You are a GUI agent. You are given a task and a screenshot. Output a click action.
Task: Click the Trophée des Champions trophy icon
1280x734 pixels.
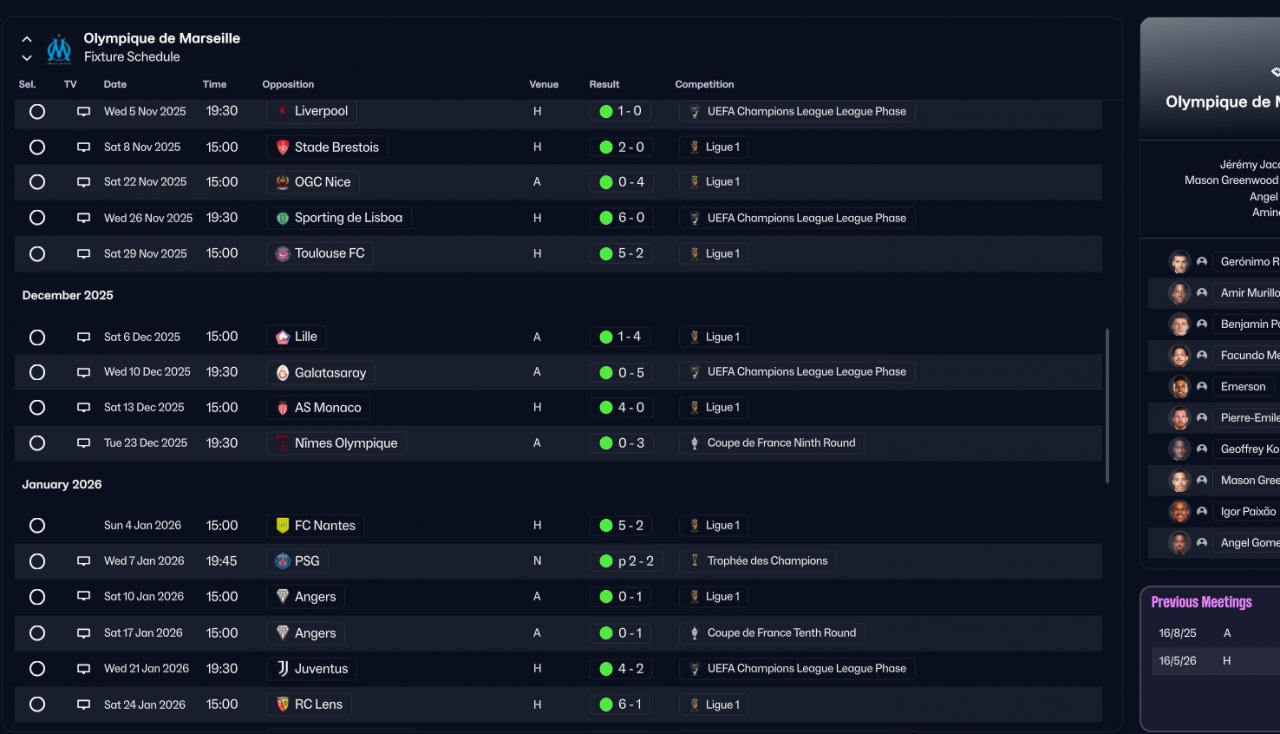694,561
